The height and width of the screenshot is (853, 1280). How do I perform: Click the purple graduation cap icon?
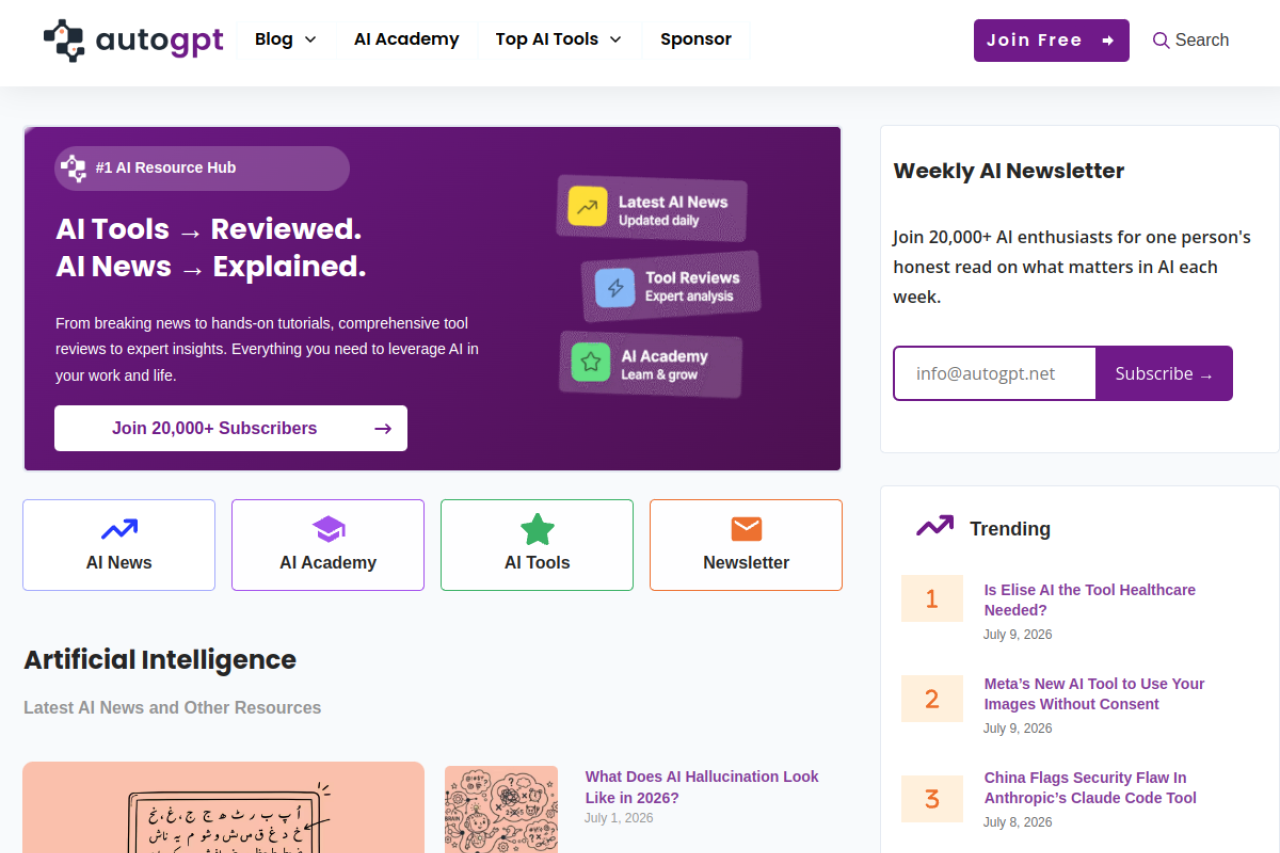(328, 529)
